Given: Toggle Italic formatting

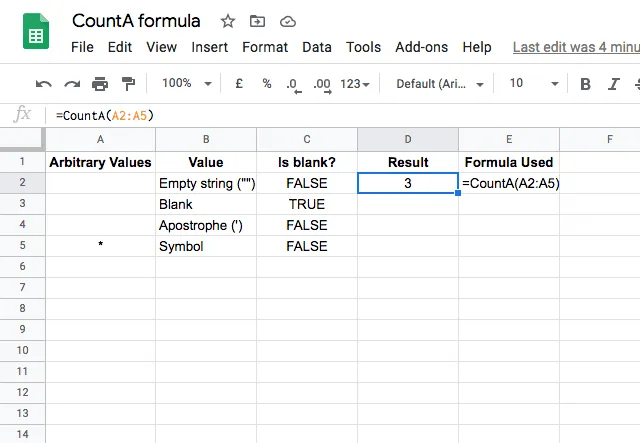Looking at the screenshot, I should pos(613,84).
